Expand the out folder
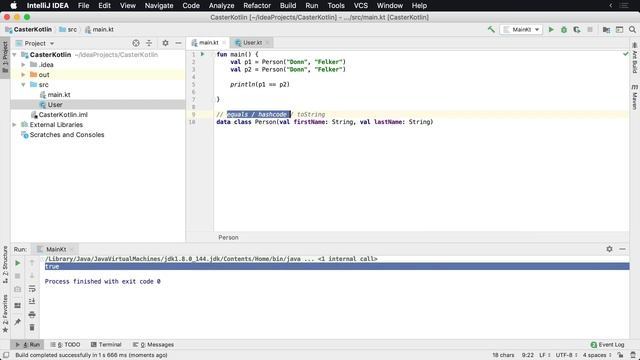Screen dimensions: 640x360 click(x=23, y=75)
